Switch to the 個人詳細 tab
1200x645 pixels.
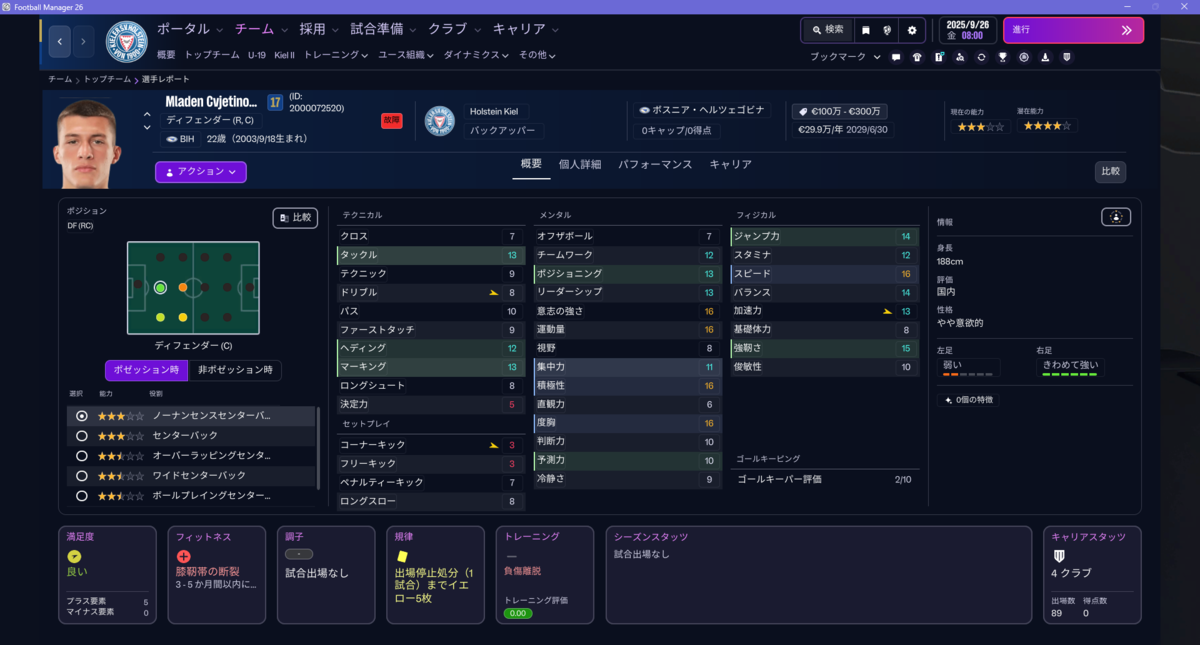(x=580, y=164)
